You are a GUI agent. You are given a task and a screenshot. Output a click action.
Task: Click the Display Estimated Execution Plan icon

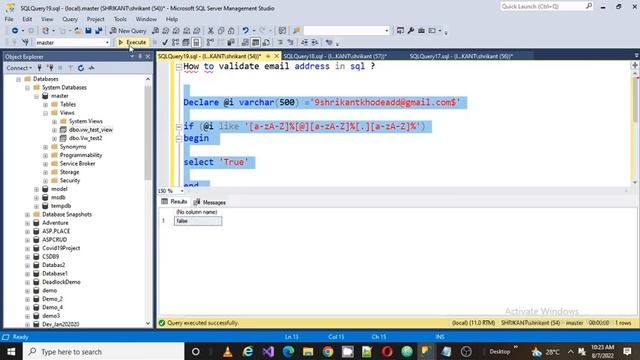(175, 42)
